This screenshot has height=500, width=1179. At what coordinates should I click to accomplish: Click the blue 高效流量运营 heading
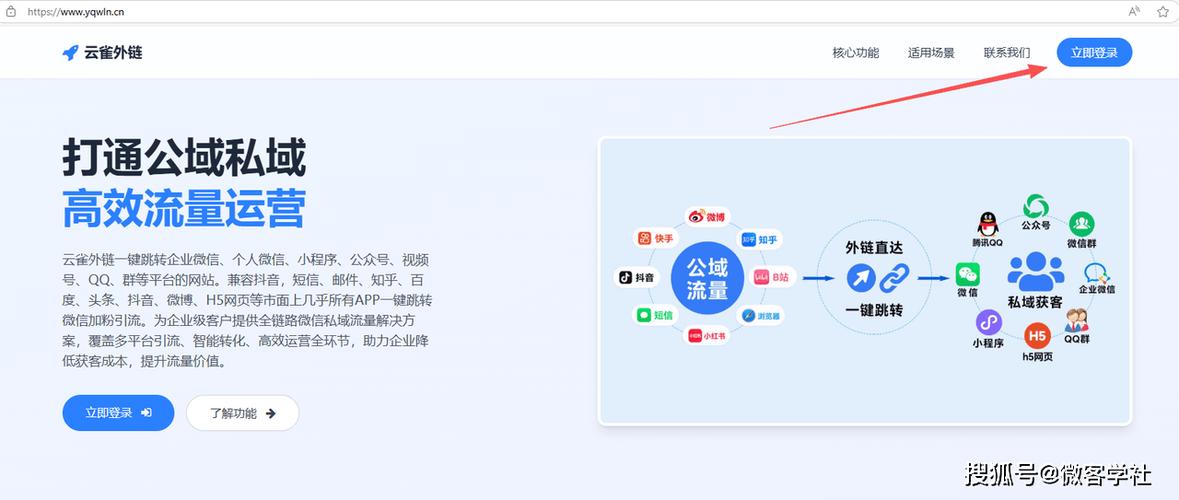pos(184,208)
